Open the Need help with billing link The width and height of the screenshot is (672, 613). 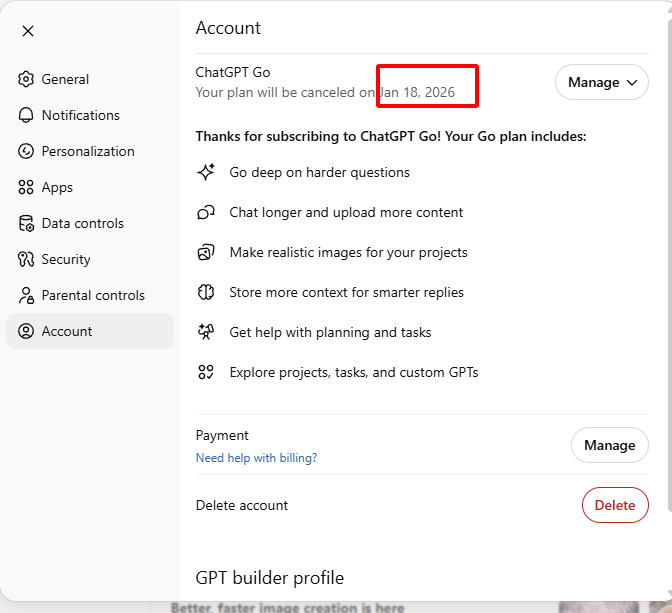coord(256,458)
